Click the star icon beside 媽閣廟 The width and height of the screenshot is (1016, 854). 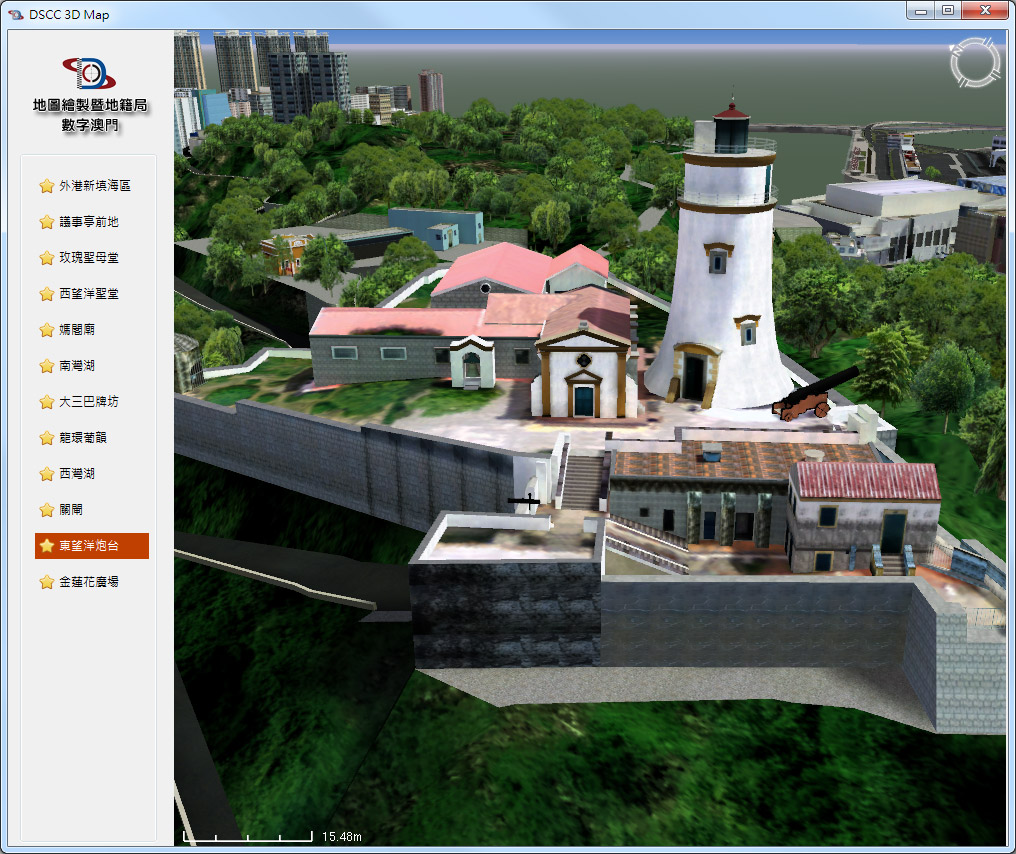tap(46, 330)
